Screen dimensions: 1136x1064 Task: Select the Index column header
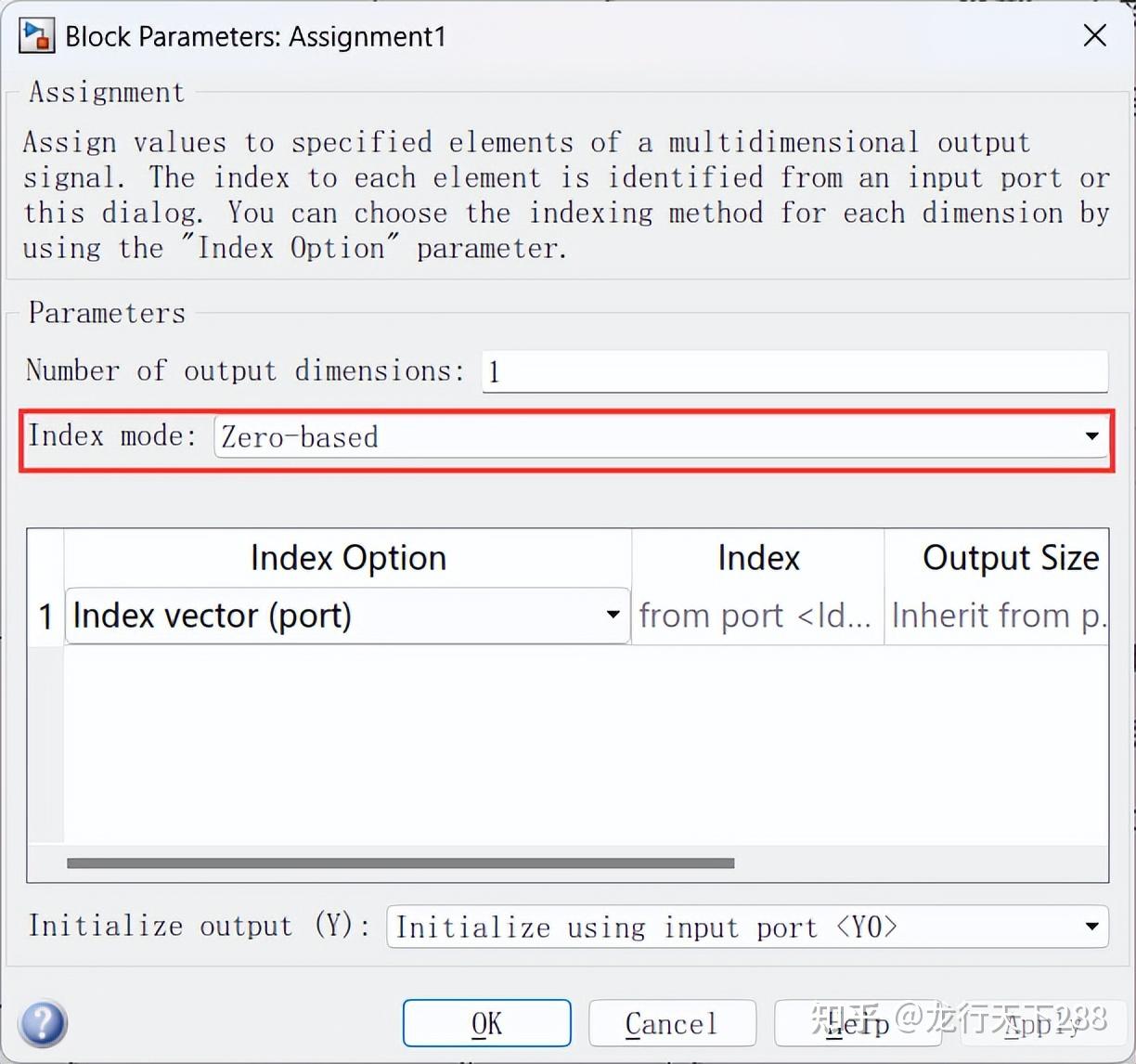[758, 558]
